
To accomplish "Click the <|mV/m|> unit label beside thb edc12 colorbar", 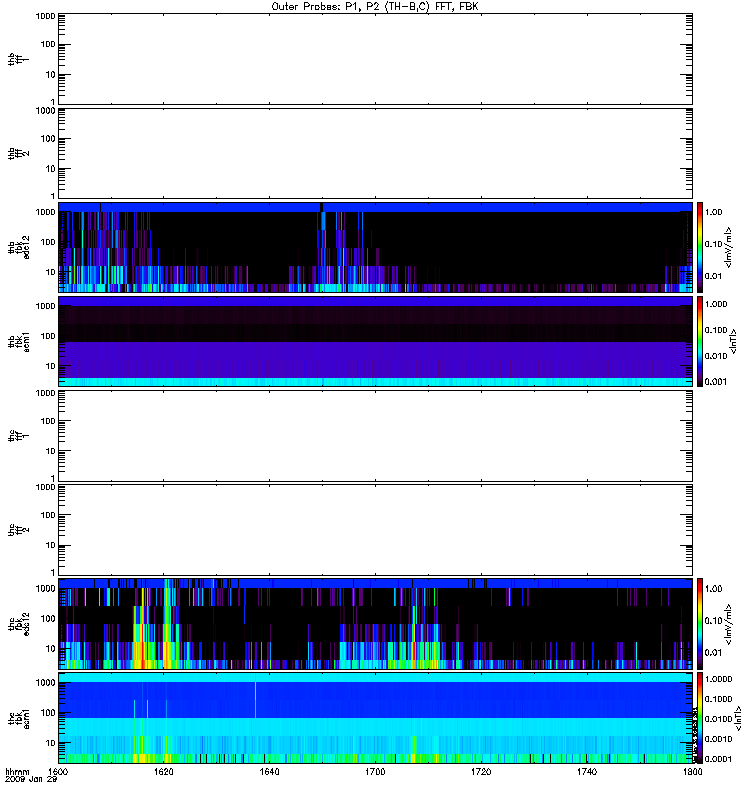I will [729, 247].
